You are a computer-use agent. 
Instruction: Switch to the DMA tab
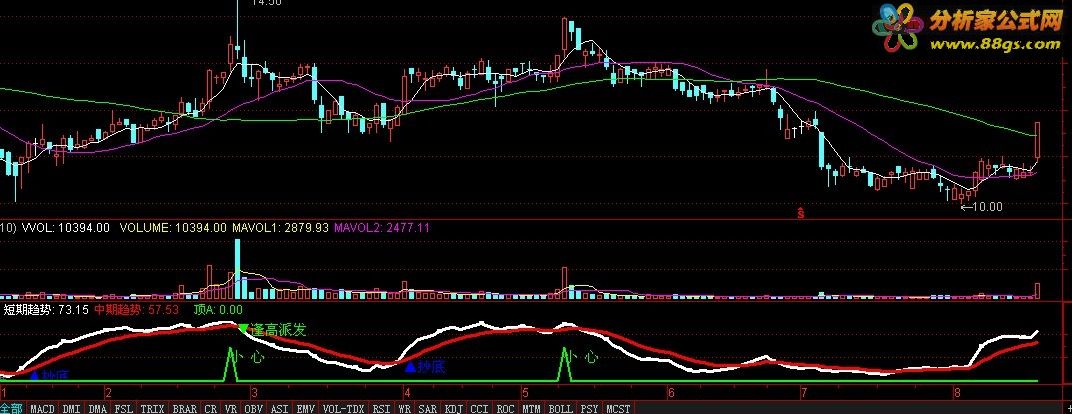point(98,409)
